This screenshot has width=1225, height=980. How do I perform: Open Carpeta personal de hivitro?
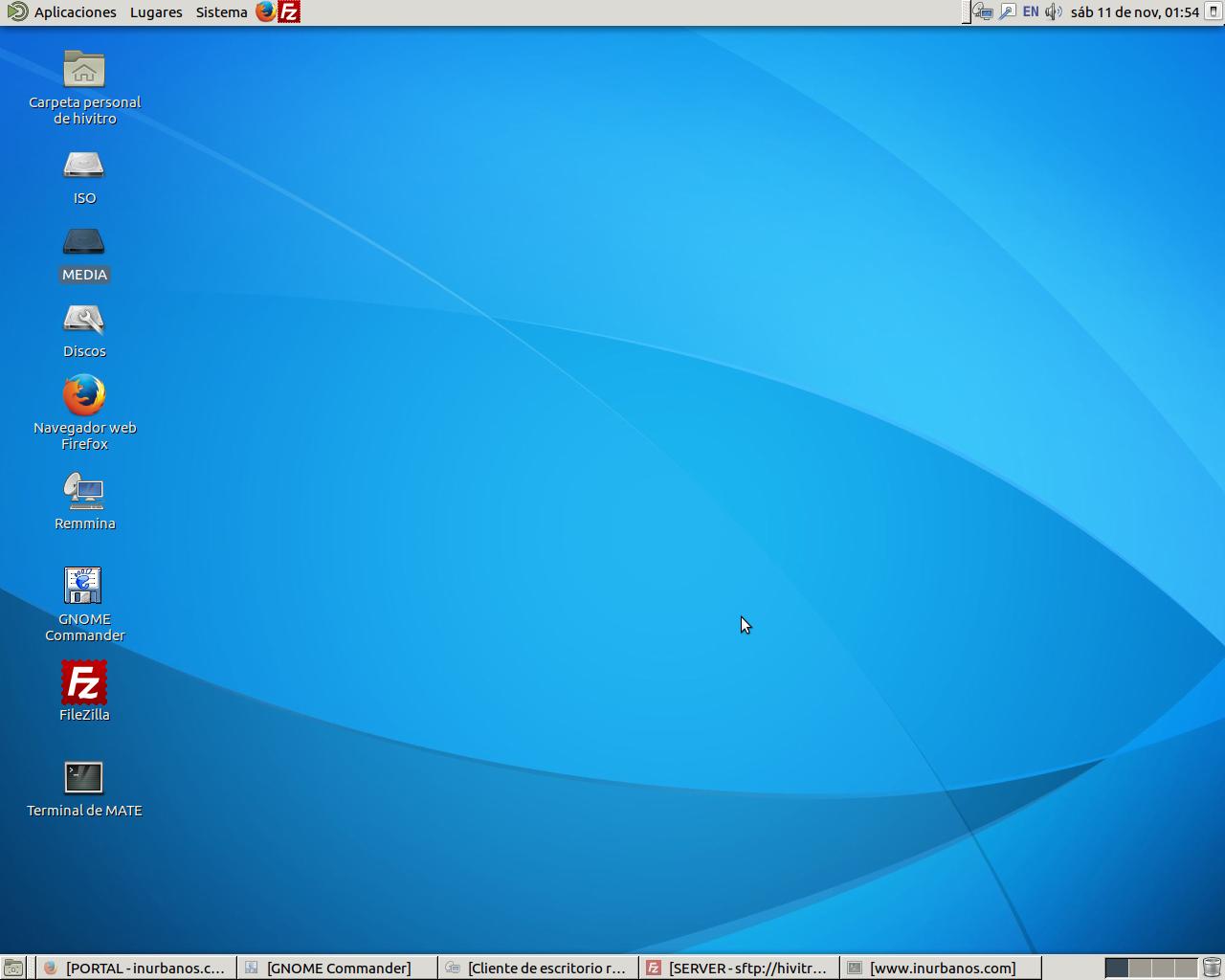coord(84,69)
